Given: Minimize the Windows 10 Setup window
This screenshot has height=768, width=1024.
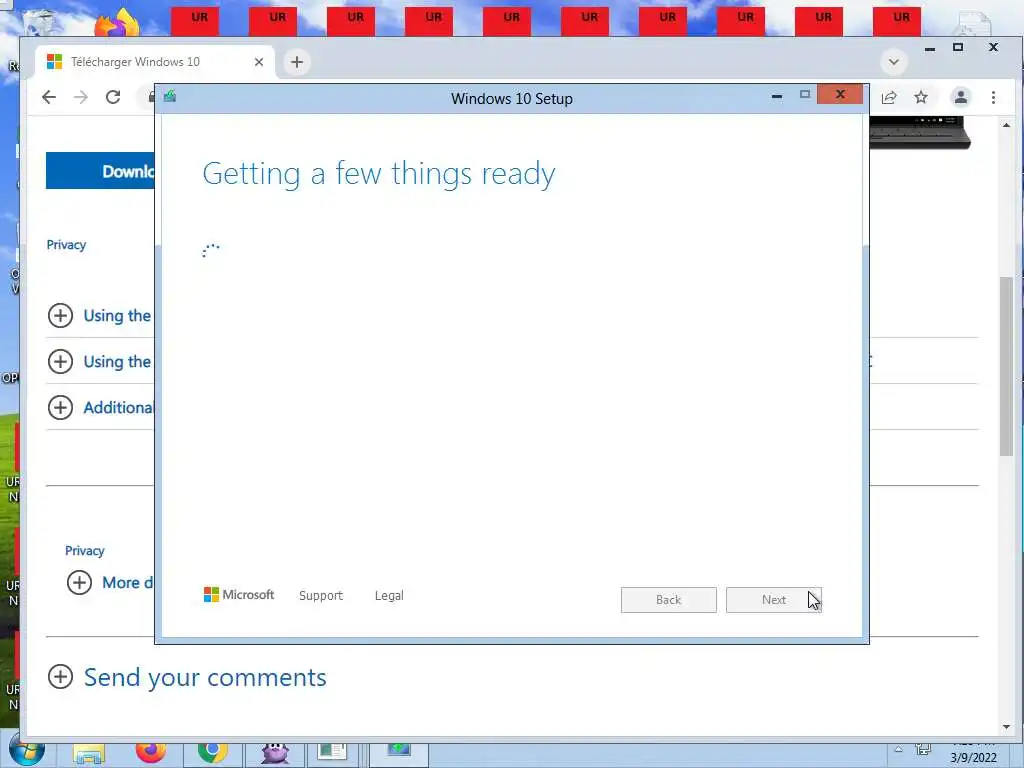Looking at the screenshot, I should [x=776, y=96].
